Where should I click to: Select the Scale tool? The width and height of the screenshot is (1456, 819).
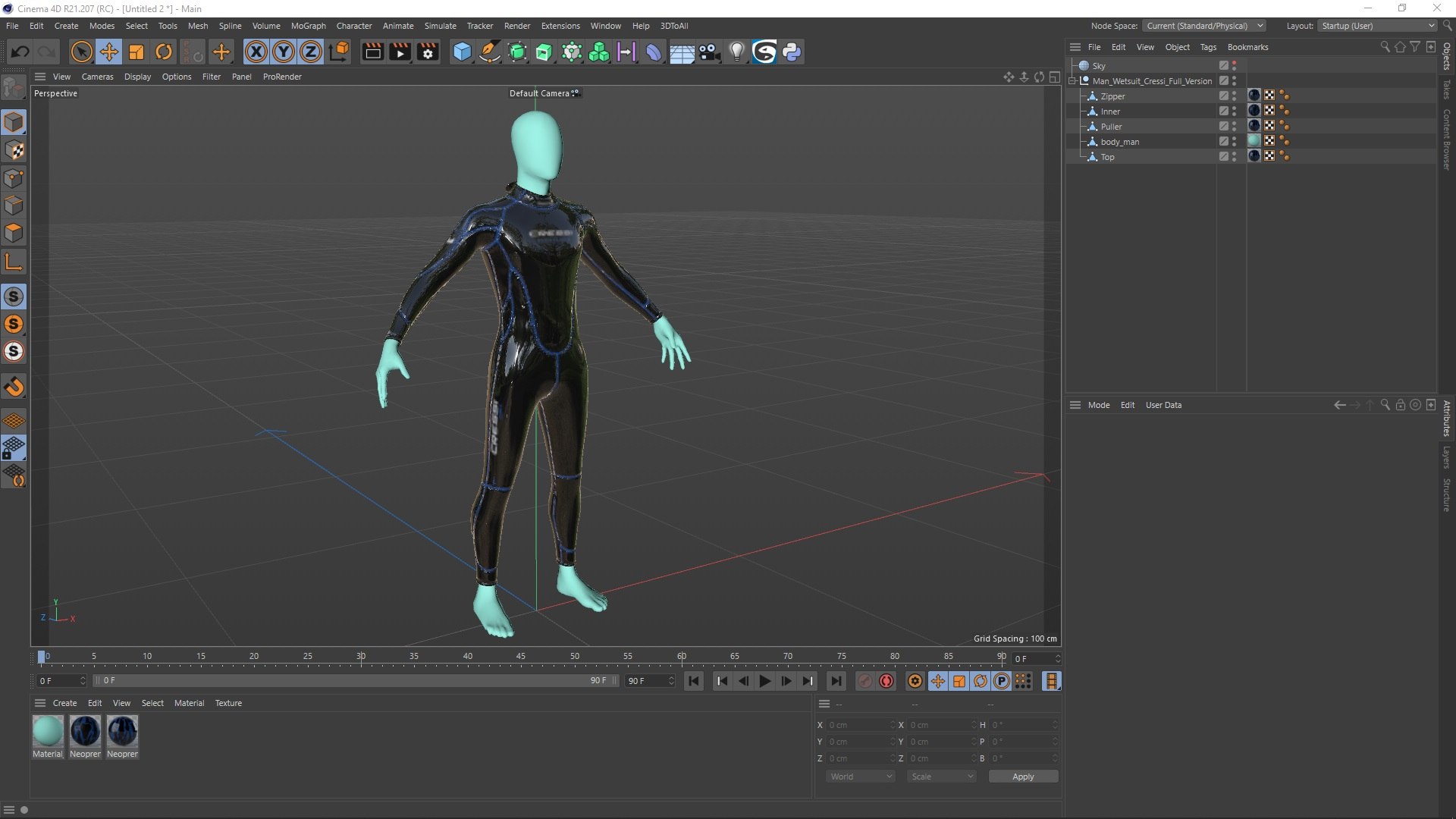point(136,52)
